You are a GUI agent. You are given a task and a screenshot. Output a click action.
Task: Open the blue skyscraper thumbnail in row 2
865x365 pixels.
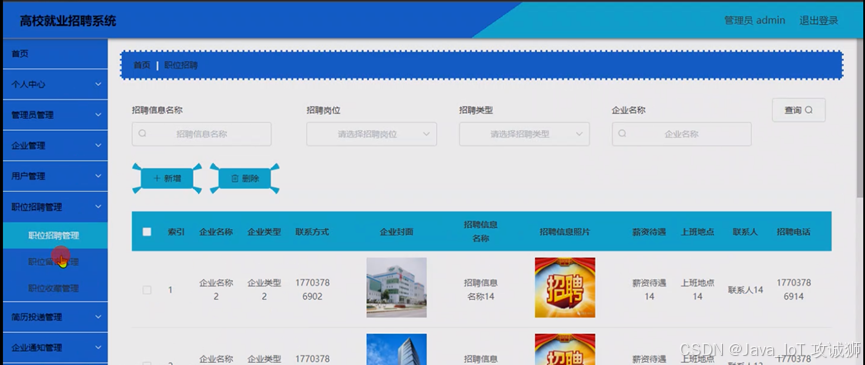click(x=397, y=349)
